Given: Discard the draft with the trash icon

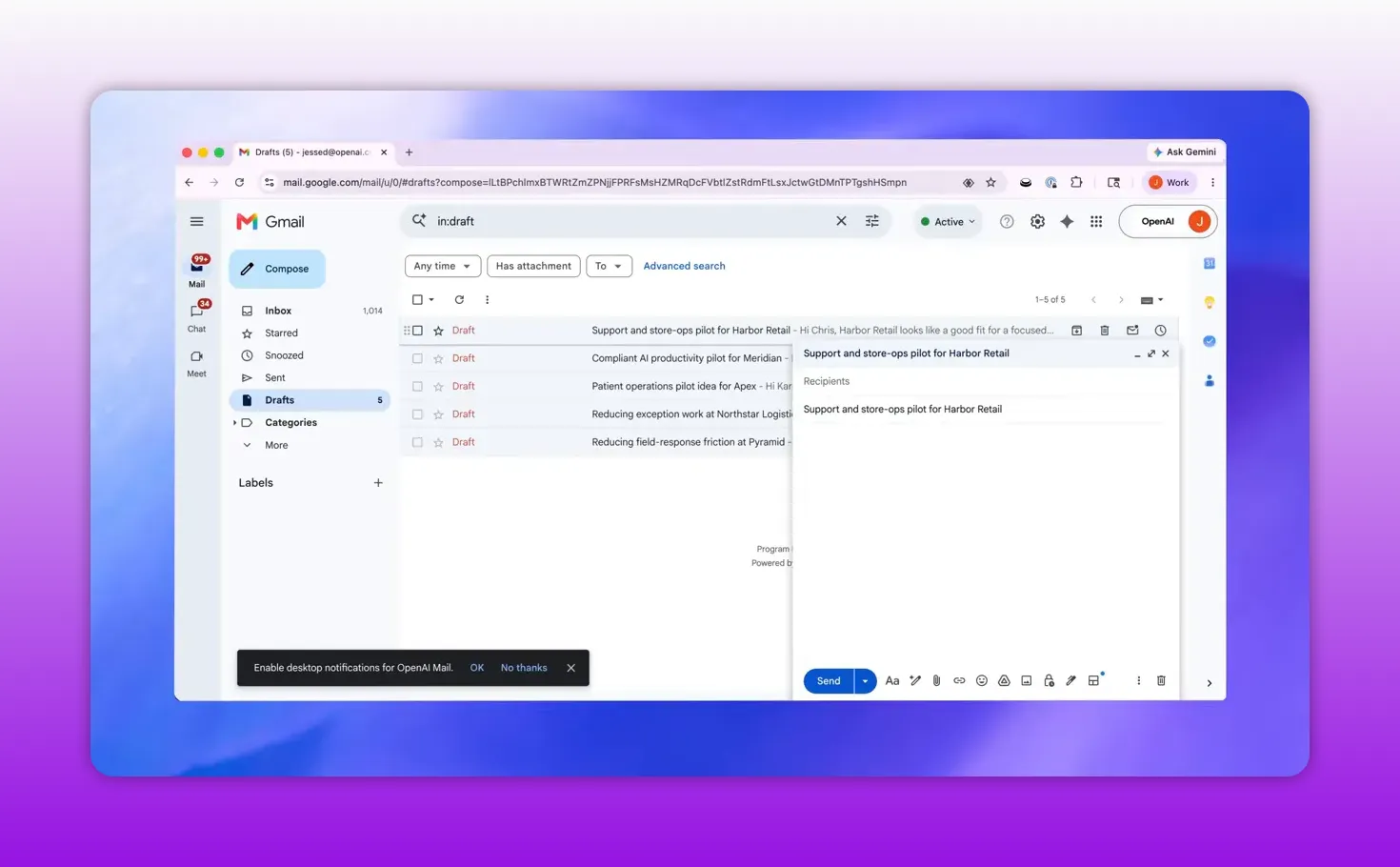Looking at the screenshot, I should (x=1161, y=681).
